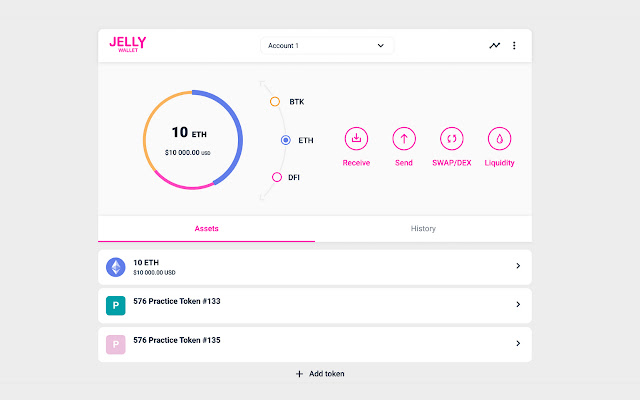Click the Liquidity droplet icon
Viewport: 640px width, 400px height.
coord(500,138)
